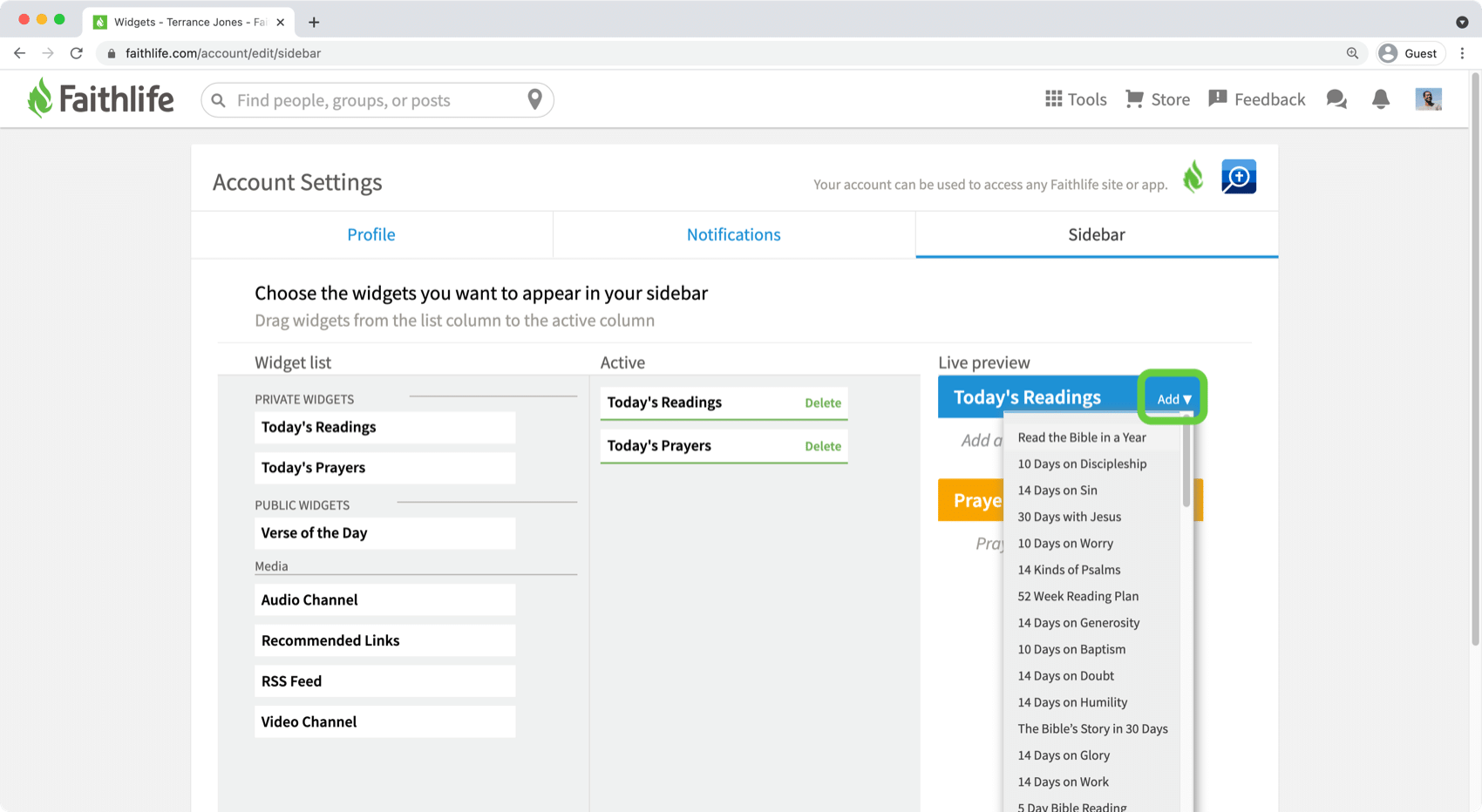Screen dimensions: 1482x812
Task: Click the search magnifier icon in Faithlife bar
Action: tap(219, 100)
